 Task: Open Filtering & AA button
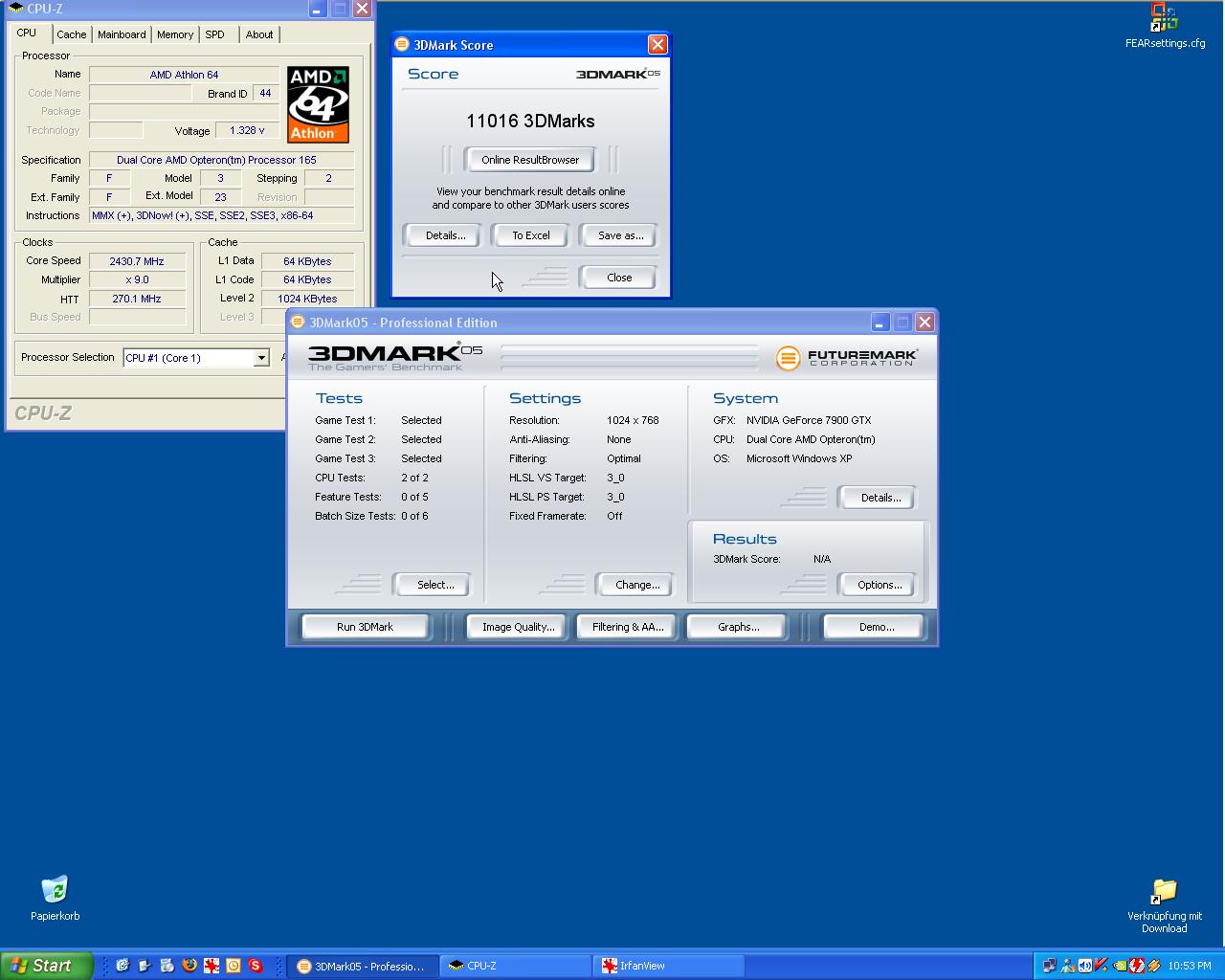(627, 627)
